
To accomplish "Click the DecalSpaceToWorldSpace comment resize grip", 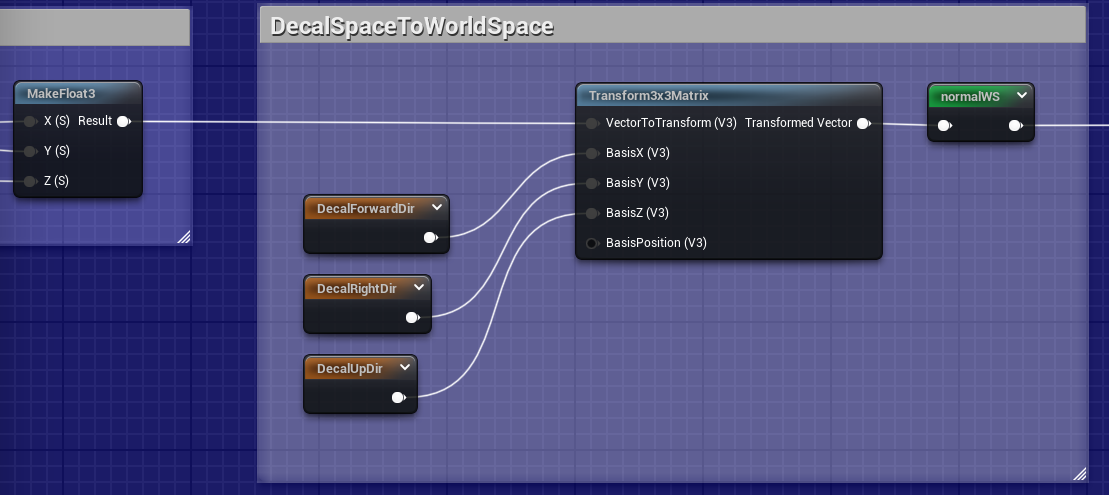I will point(1079,474).
